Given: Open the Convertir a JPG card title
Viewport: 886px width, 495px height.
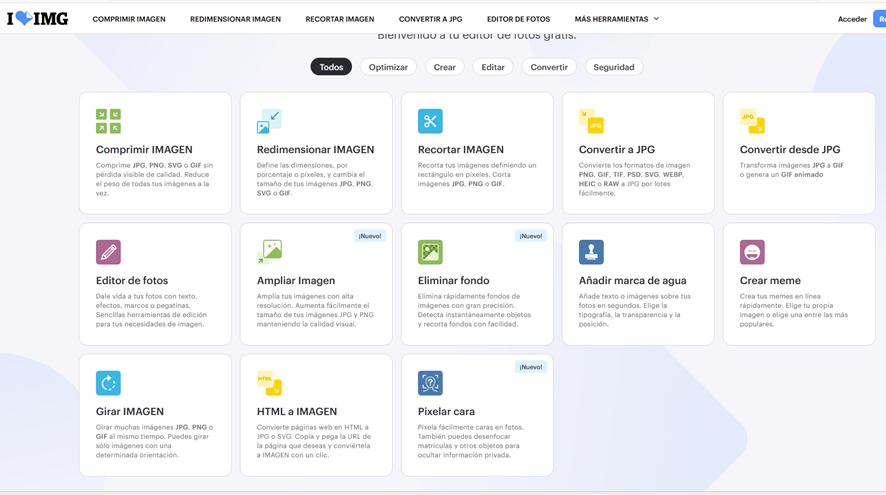Looking at the screenshot, I should coord(616,149).
